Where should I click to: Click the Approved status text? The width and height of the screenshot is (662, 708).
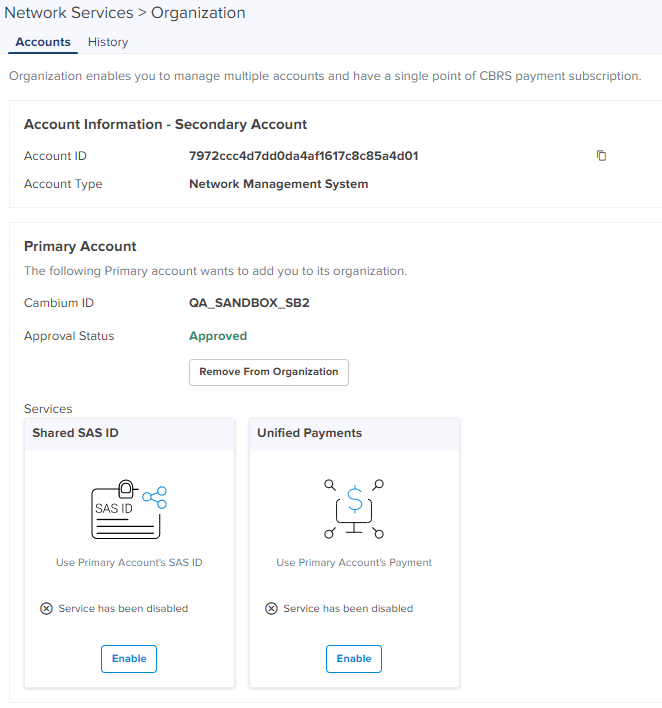pos(218,336)
